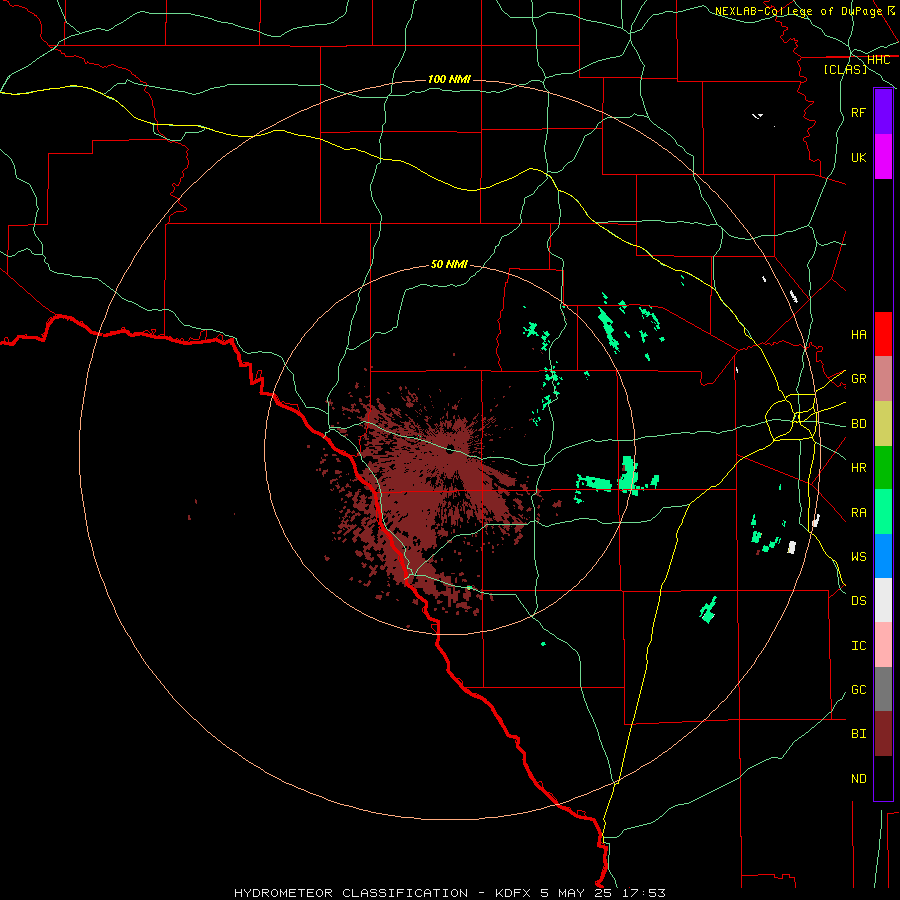Click the 'KDFX' station identifier in the caption
900x900 pixels.
[x=513, y=893]
